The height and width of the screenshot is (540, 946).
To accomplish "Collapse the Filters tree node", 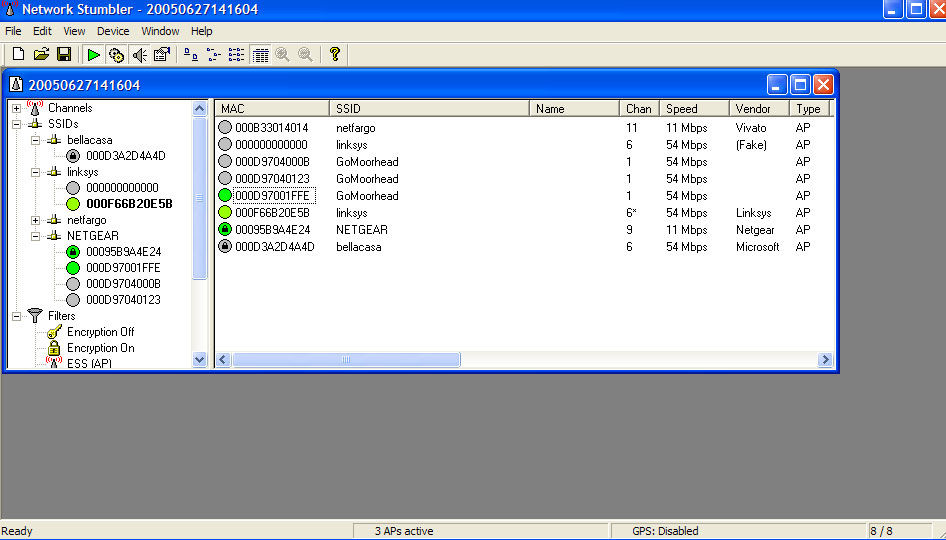I will [16, 316].
